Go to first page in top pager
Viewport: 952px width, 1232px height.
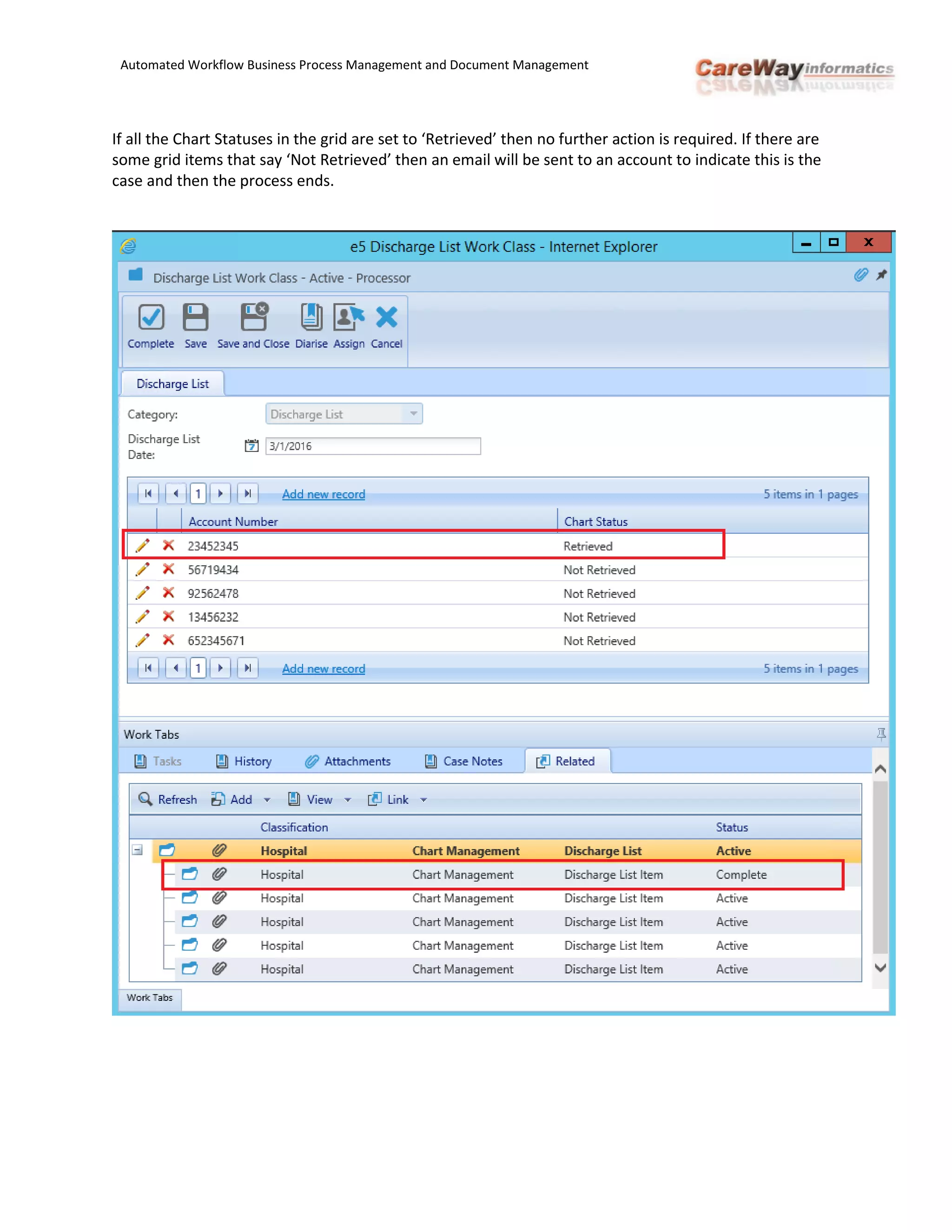[x=148, y=494]
